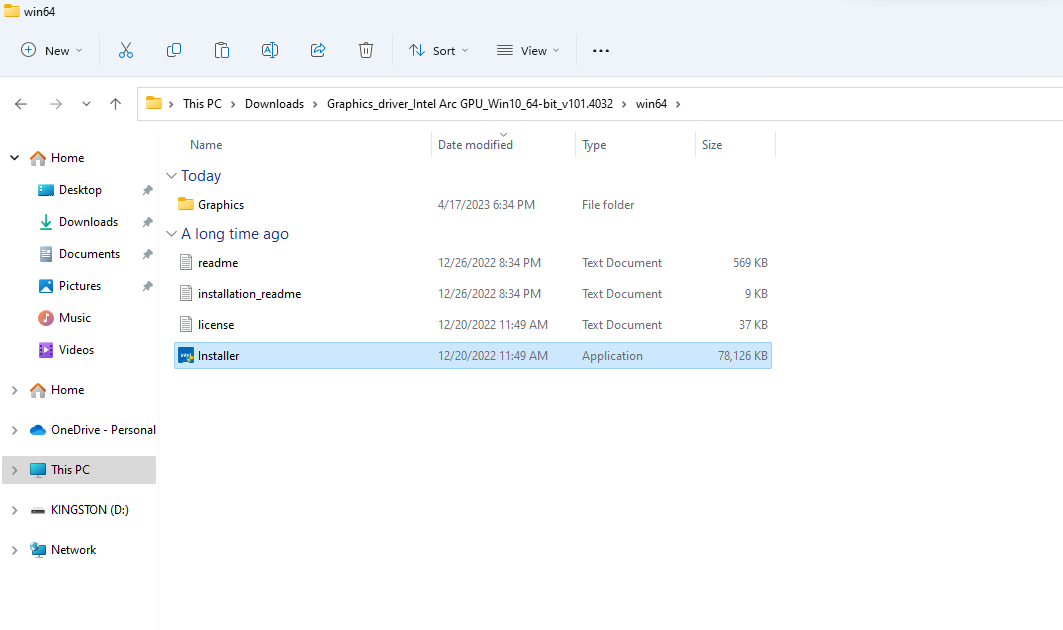Image resolution: width=1063 pixels, height=630 pixels.
Task: Select This PC in the breadcrumb
Action: pyautogui.click(x=202, y=104)
